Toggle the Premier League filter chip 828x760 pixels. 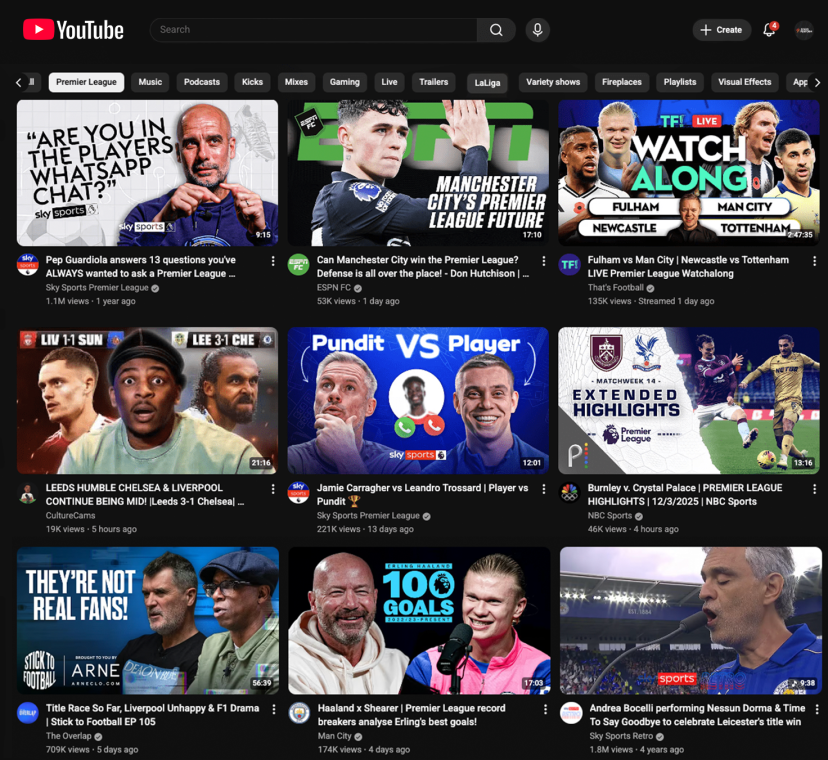coord(86,82)
